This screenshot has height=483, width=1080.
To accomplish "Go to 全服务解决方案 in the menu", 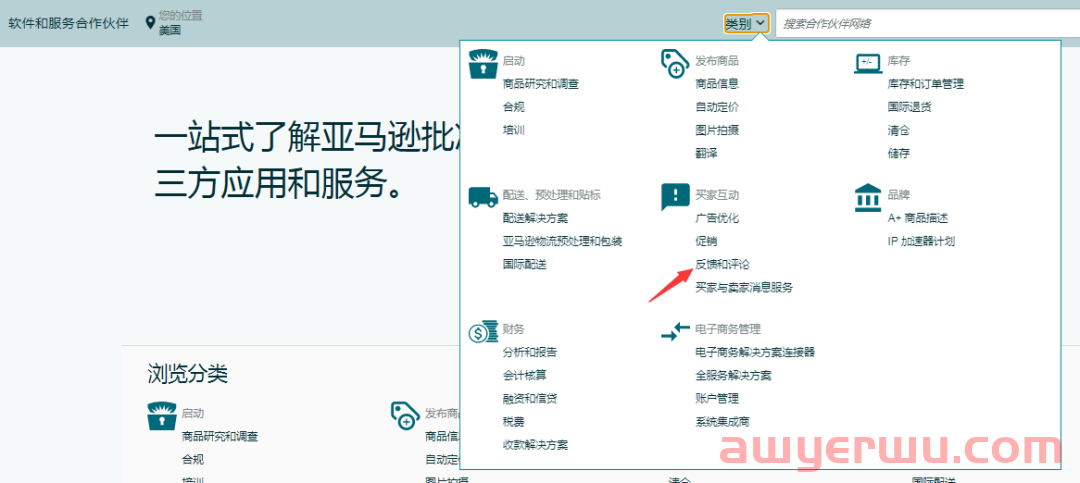I will pyautogui.click(x=733, y=376).
